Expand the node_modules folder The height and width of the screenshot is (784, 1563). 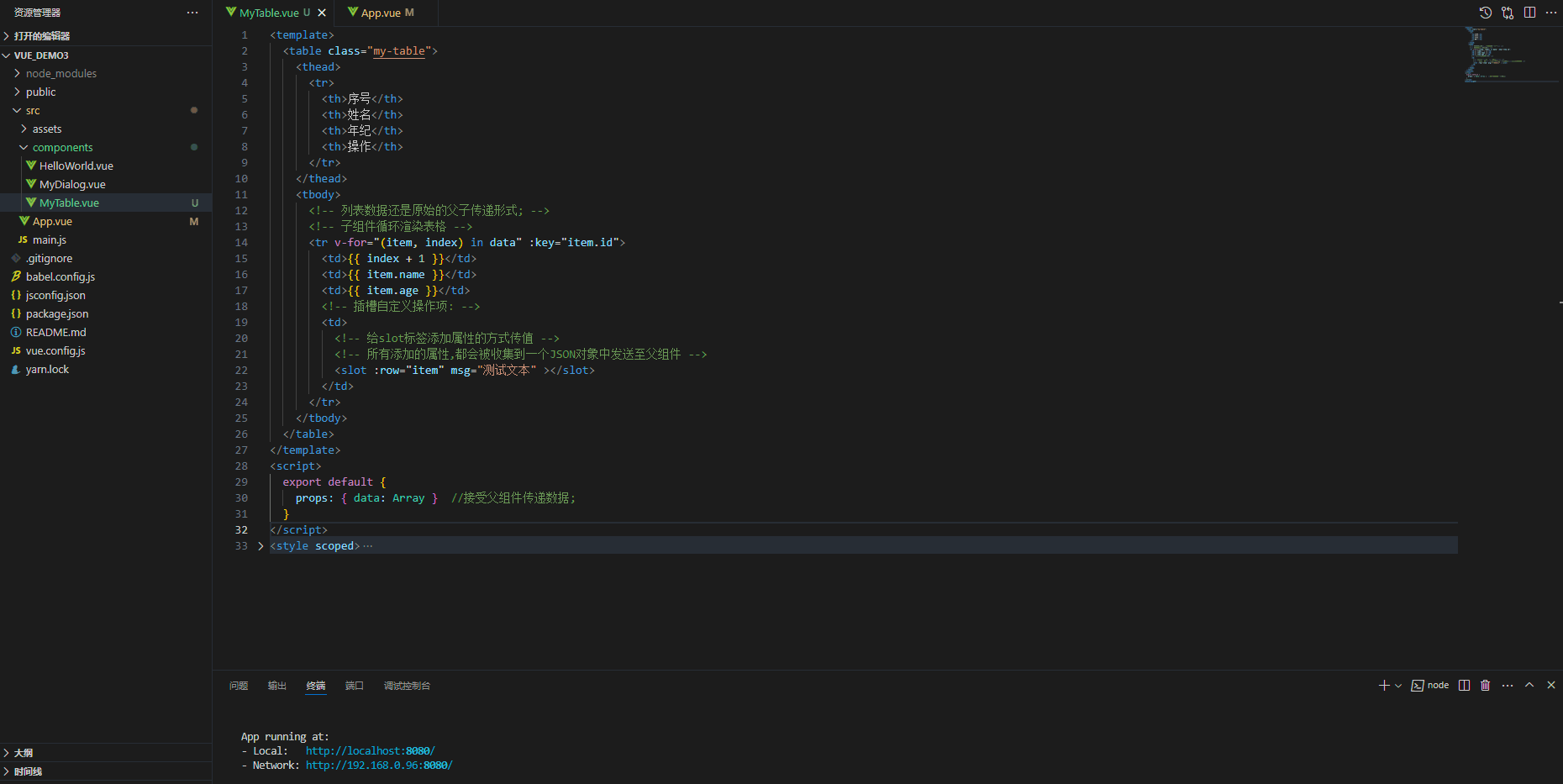coord(106,73)
